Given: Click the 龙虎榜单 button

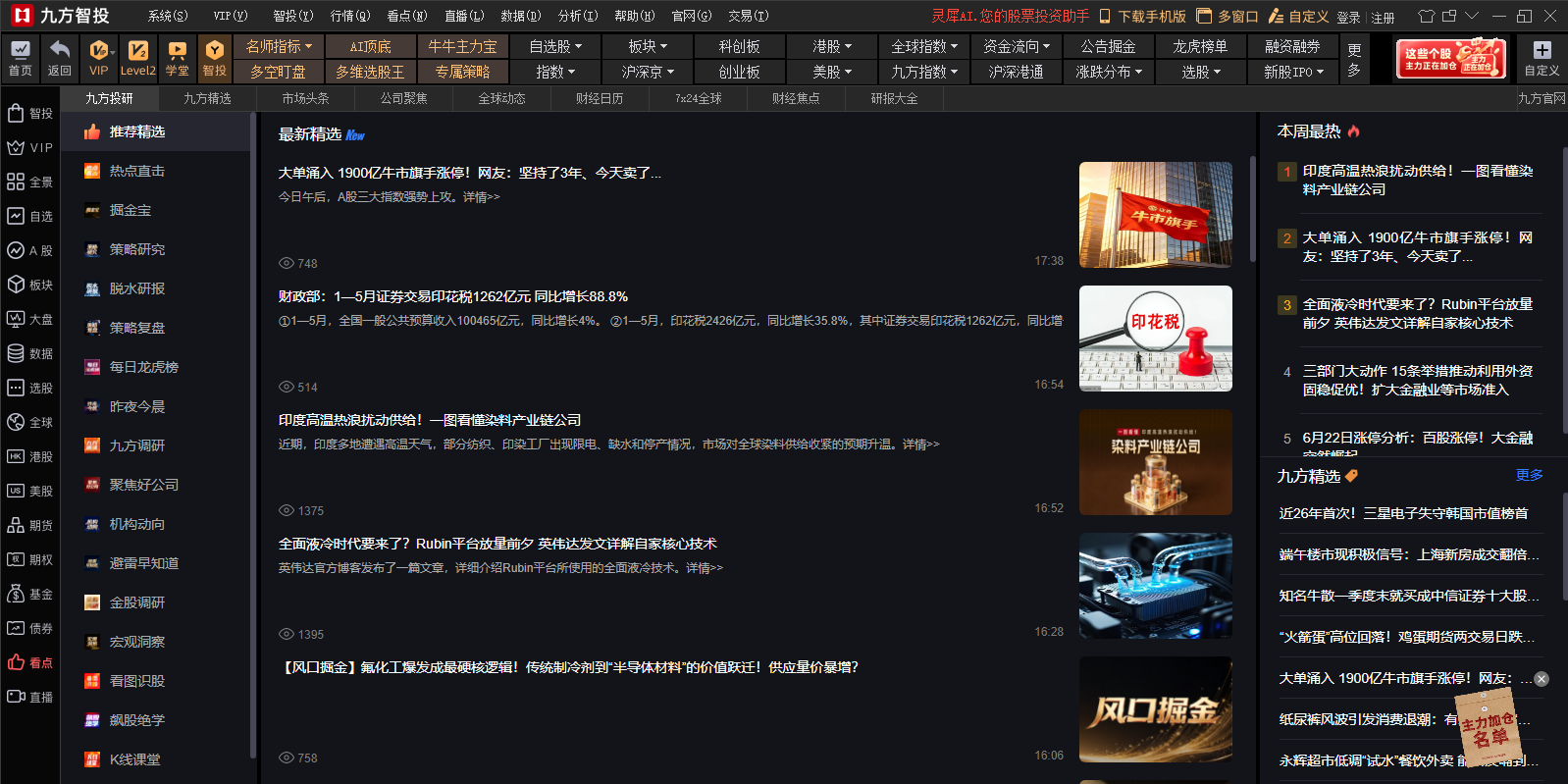Looking at the screenshot, I should [1200, 46].
